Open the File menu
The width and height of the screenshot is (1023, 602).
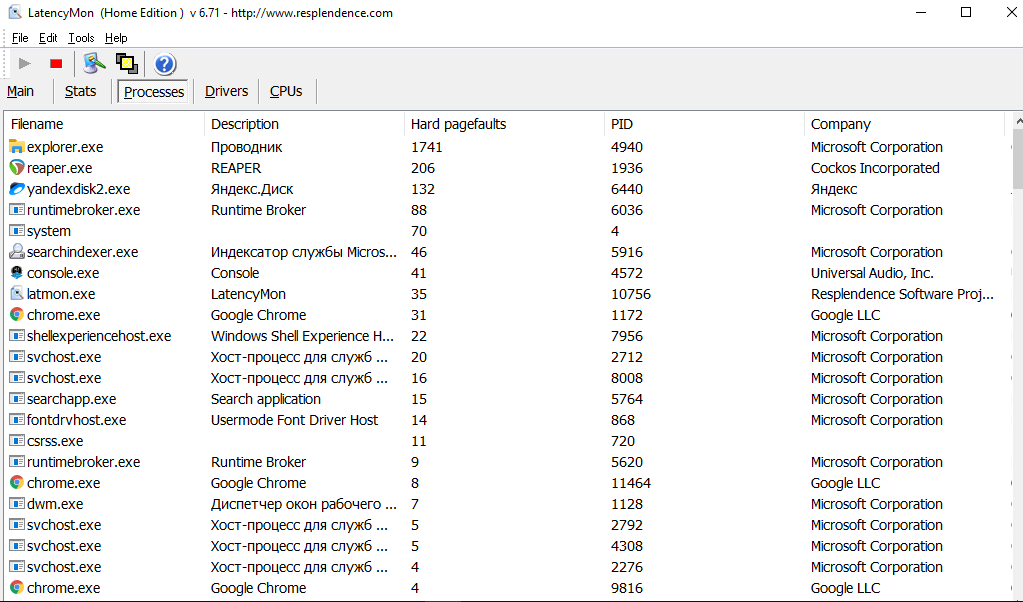[20, 38]
